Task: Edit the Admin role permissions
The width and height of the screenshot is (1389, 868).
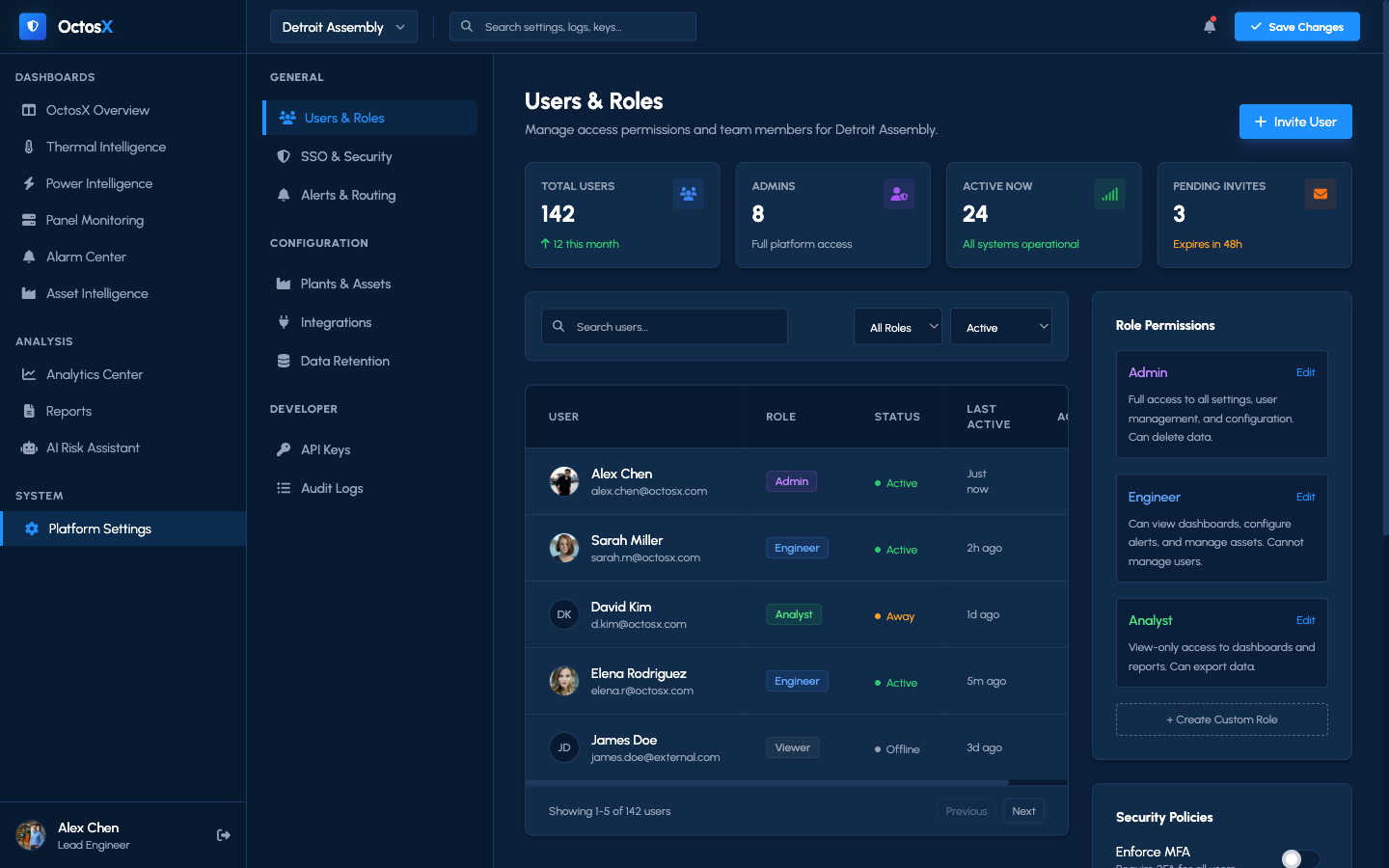Action: click(x=1305, y=372)
